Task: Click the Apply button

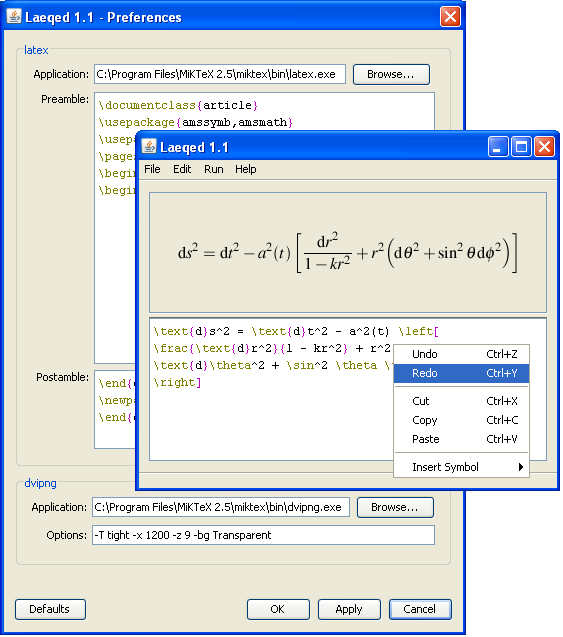Action: [349, 609]
